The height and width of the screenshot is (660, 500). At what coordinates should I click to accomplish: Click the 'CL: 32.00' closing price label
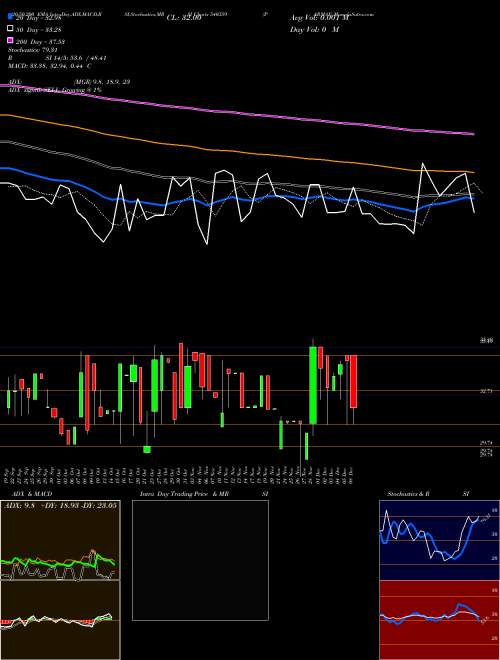pos(184,18)
